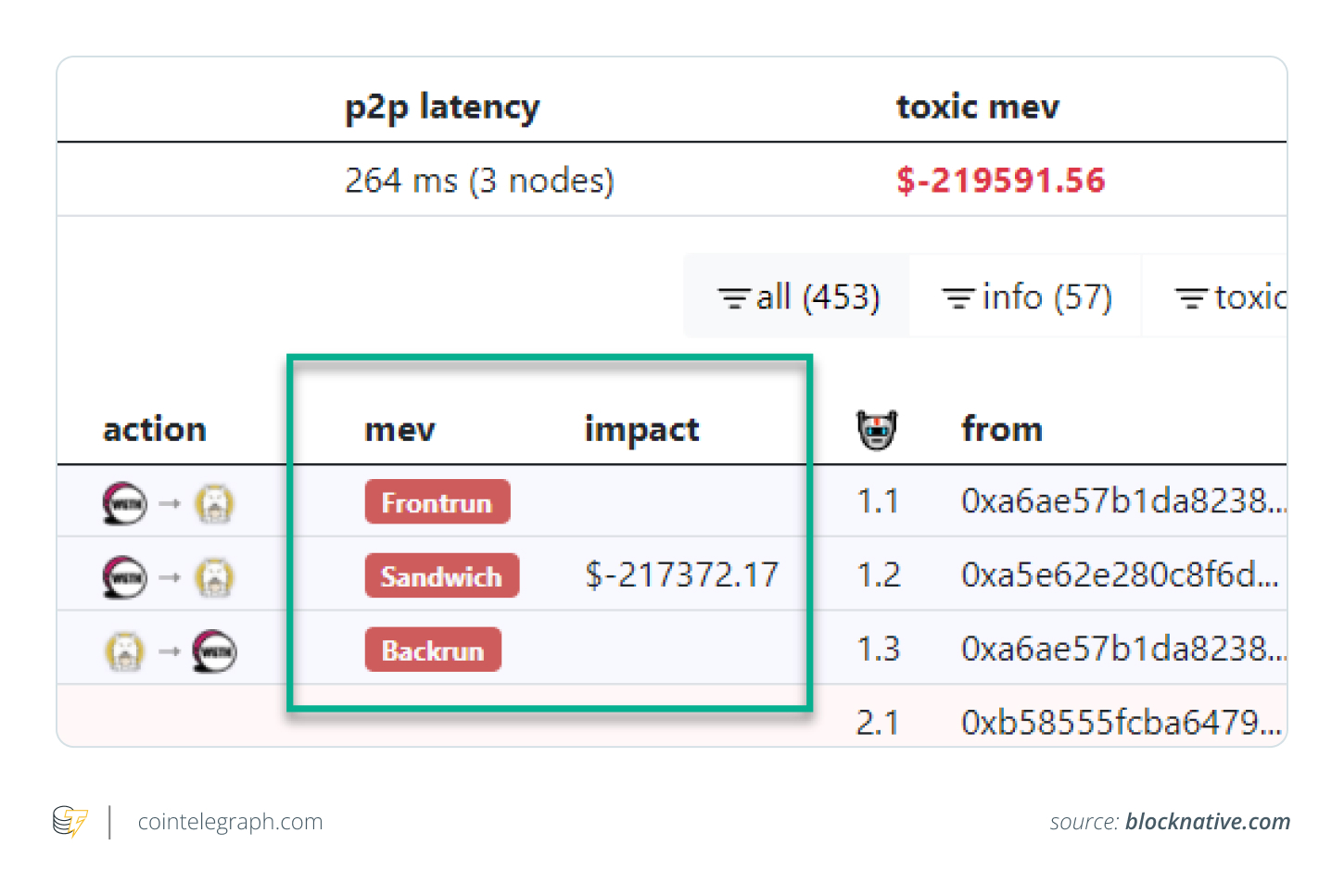1344x896 pixels.
Task: Click the yellow token icon in Frontrun row
Action: pos(214,503)
